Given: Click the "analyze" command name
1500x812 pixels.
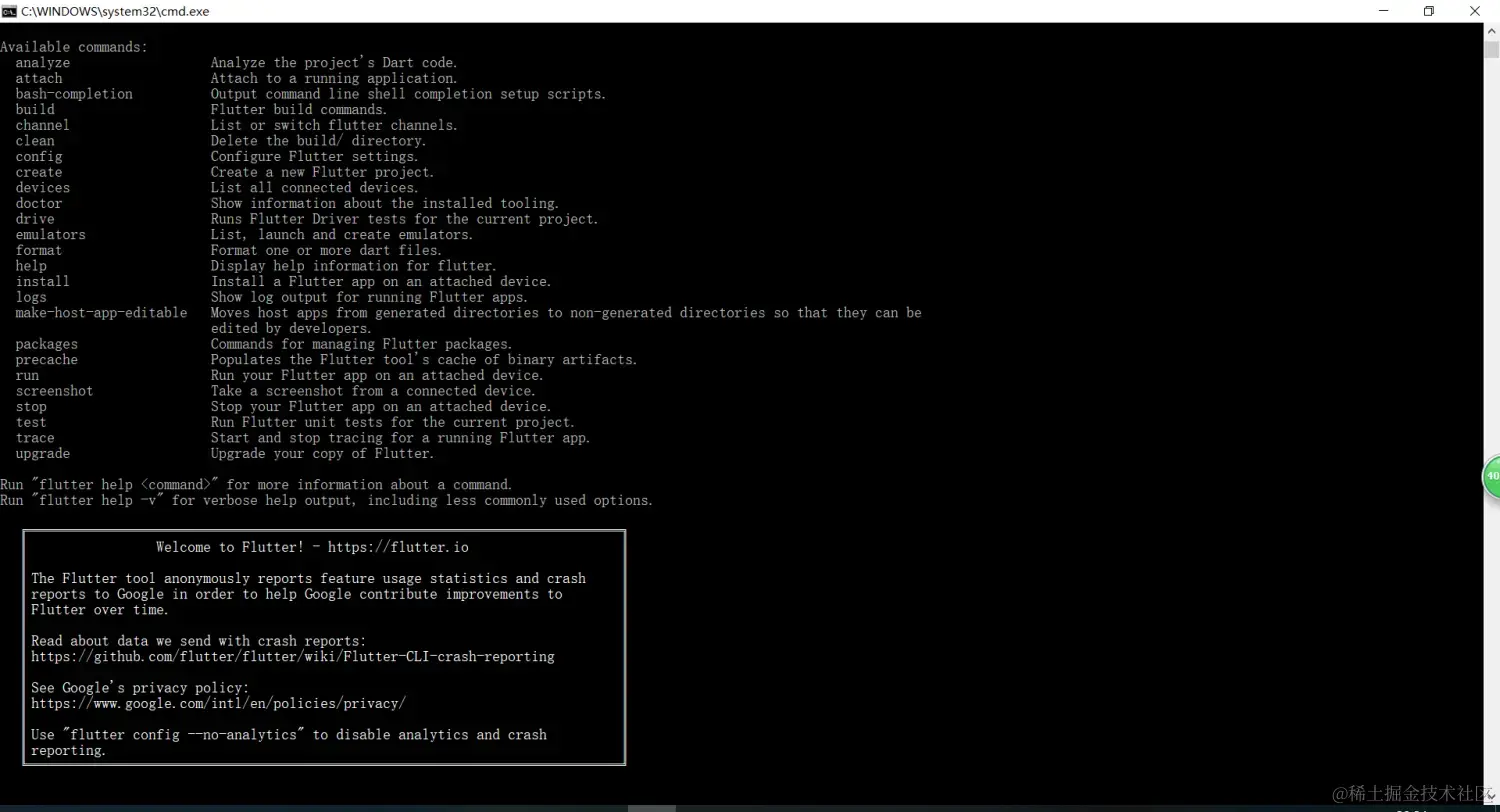Looking at the screenshot, I should (43, 63).
